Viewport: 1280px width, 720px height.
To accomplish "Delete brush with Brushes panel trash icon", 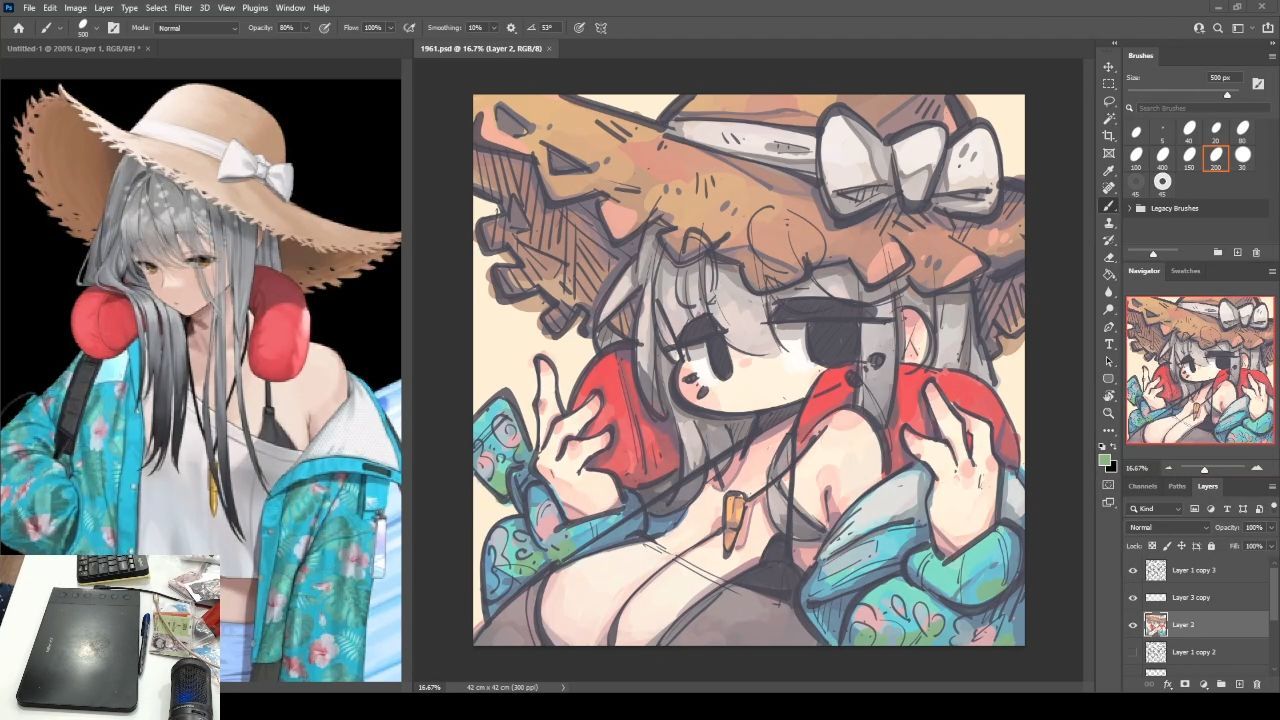I will [x=1255, y=253].
